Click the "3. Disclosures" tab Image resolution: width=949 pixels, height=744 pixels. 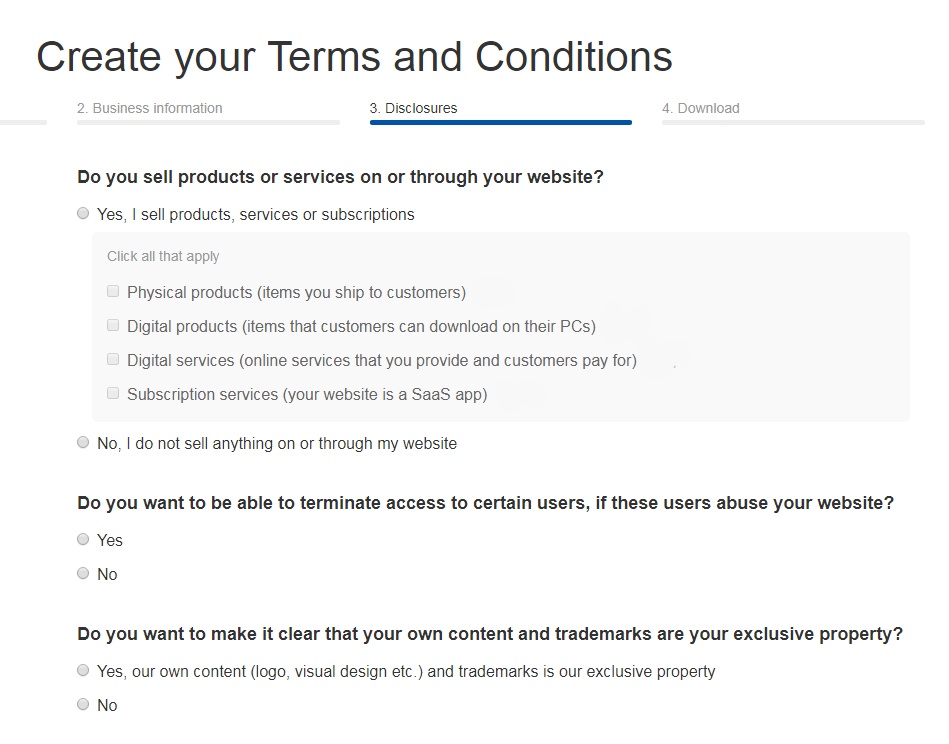pos(415,107)
